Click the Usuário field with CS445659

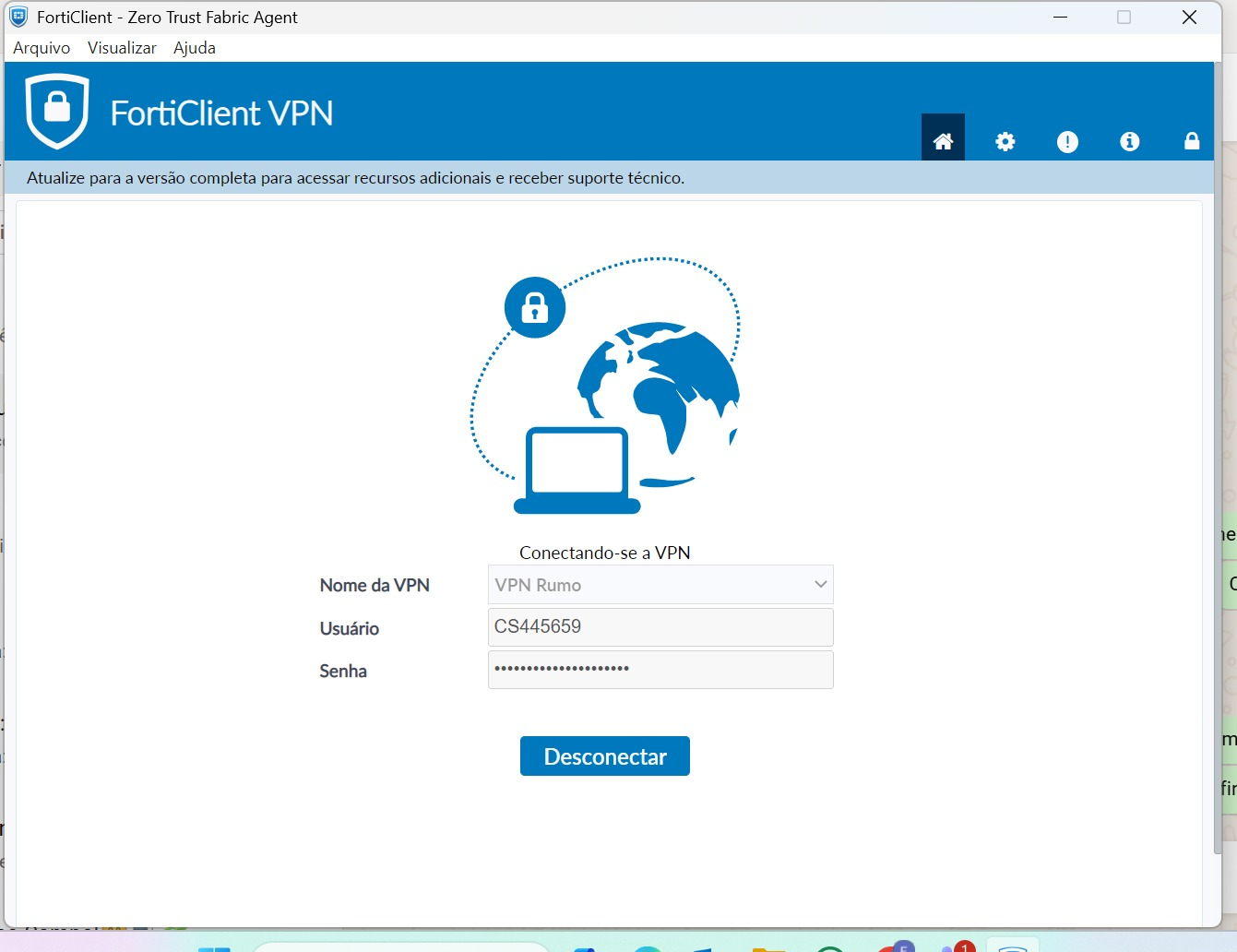click(660, 627)
